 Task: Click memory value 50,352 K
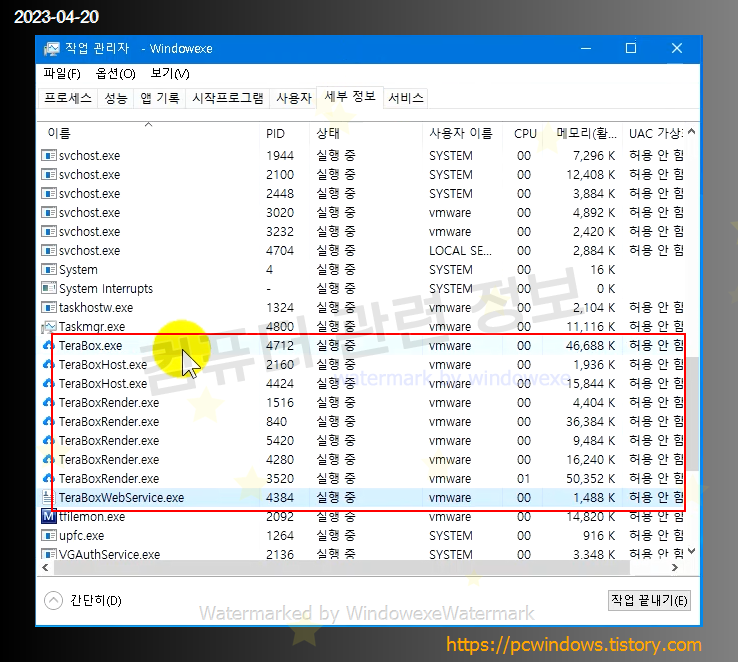tap(590, 479)
